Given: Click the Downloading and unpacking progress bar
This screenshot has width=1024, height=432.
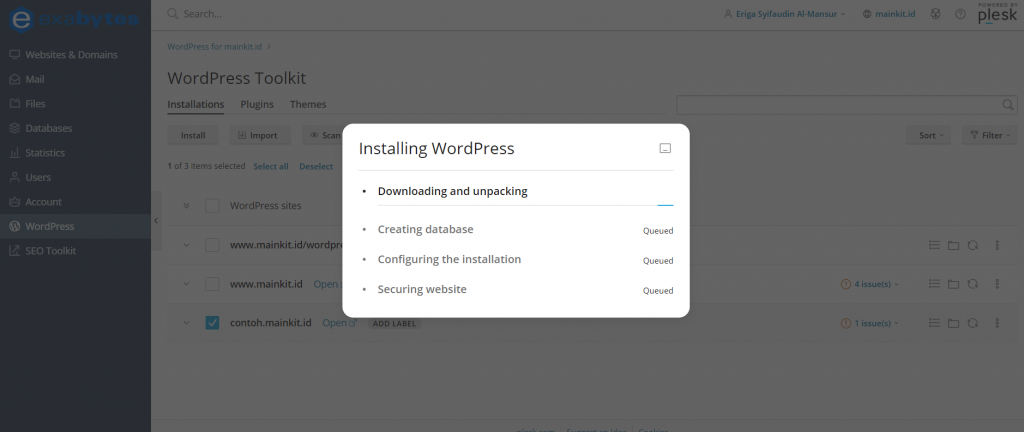Looking at the screenshot, I should (x=525, y=205).
